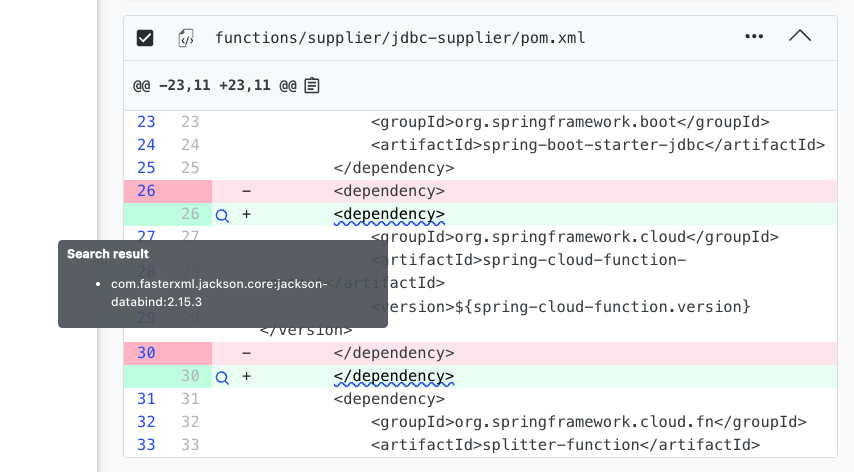Click underlined </dependency> on added line 30

coord(394,376)
